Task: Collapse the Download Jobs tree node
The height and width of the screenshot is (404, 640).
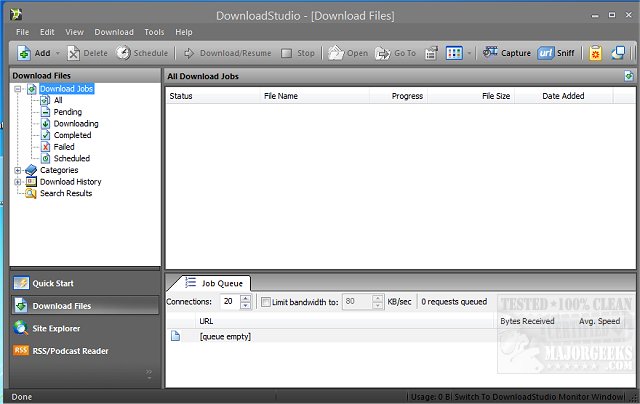Action: pos(18,89)
